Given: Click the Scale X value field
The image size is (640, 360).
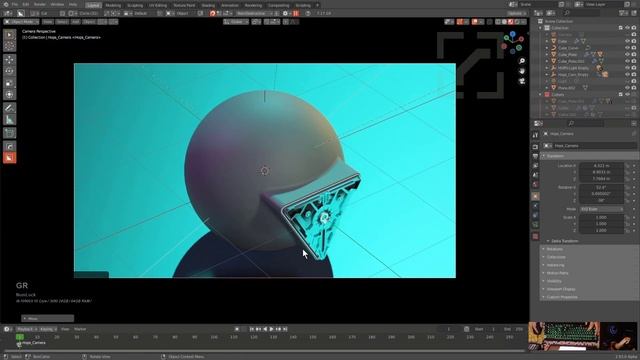Looking at the screenshot, I should click(x=601, y=218).
